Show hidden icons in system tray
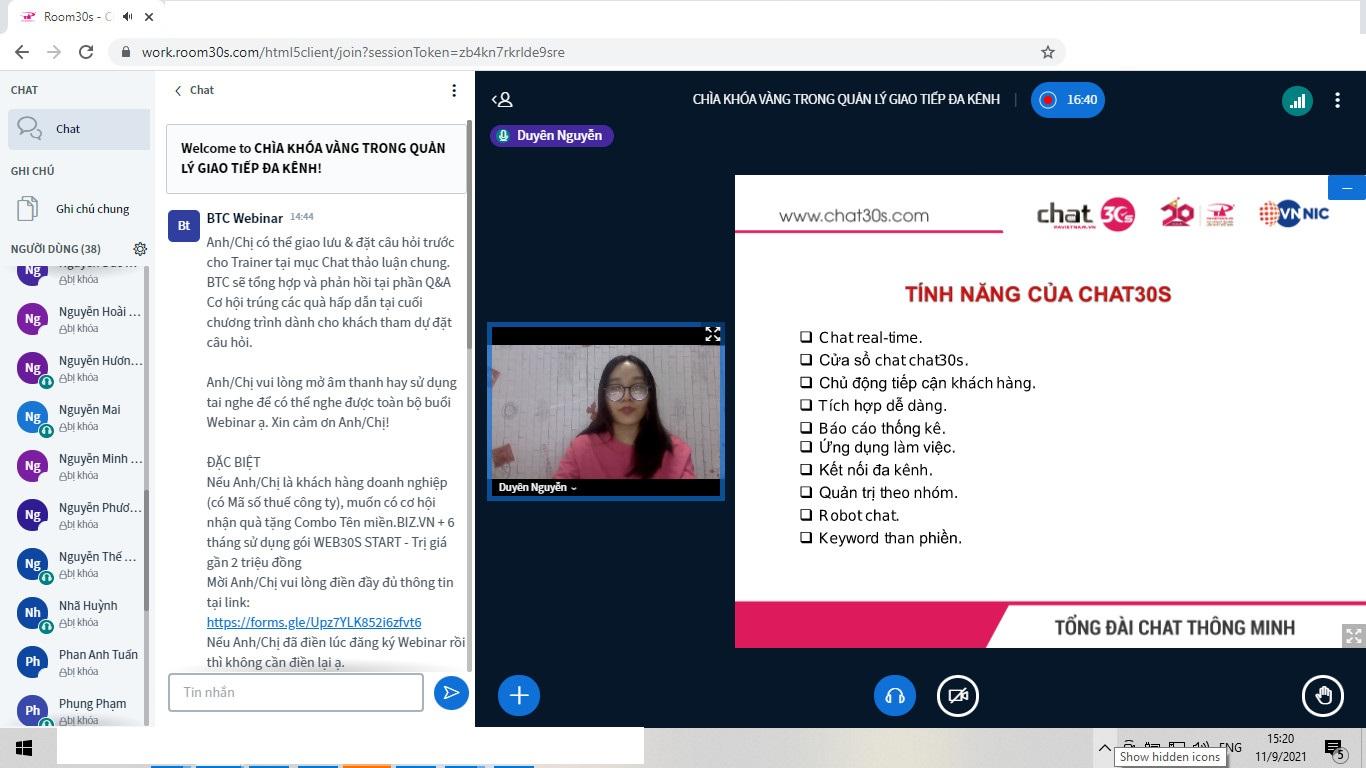Image resolution: width=1366 pixels, height=768 pixels. pyautogui.click(x=1104, y=748)
